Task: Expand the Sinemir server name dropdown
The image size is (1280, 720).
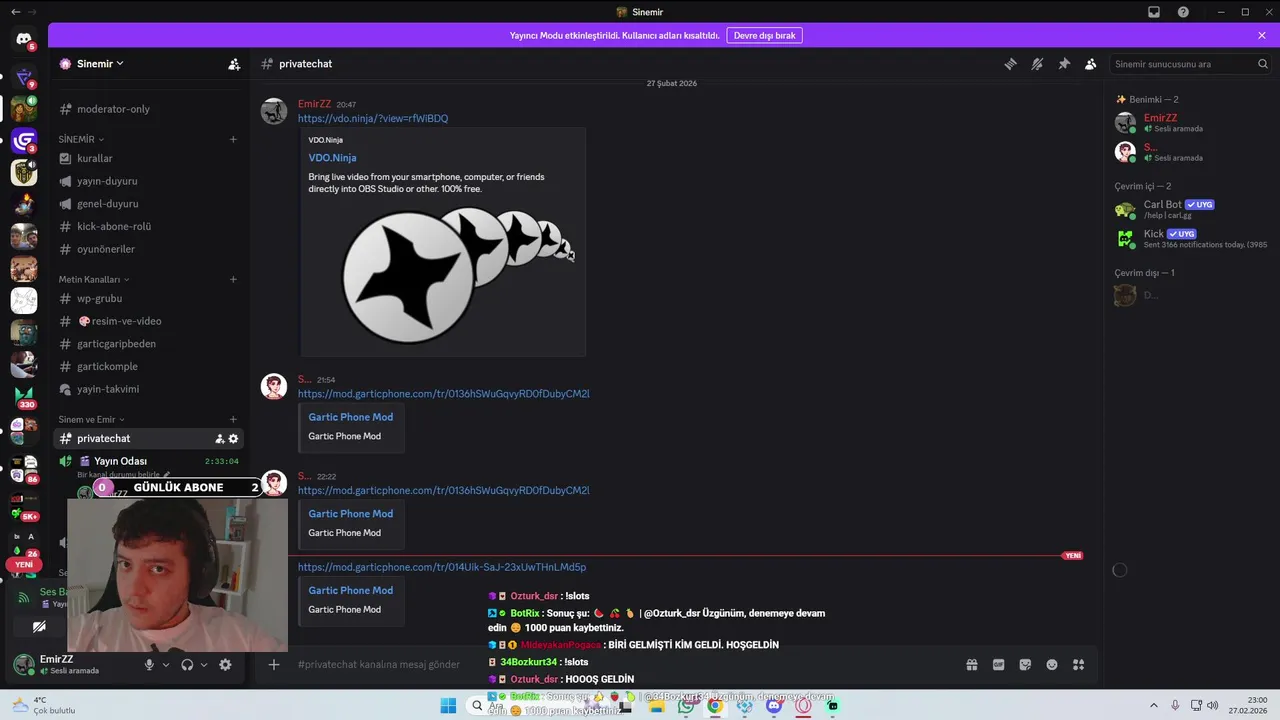Action: click(x=100, y=64)
